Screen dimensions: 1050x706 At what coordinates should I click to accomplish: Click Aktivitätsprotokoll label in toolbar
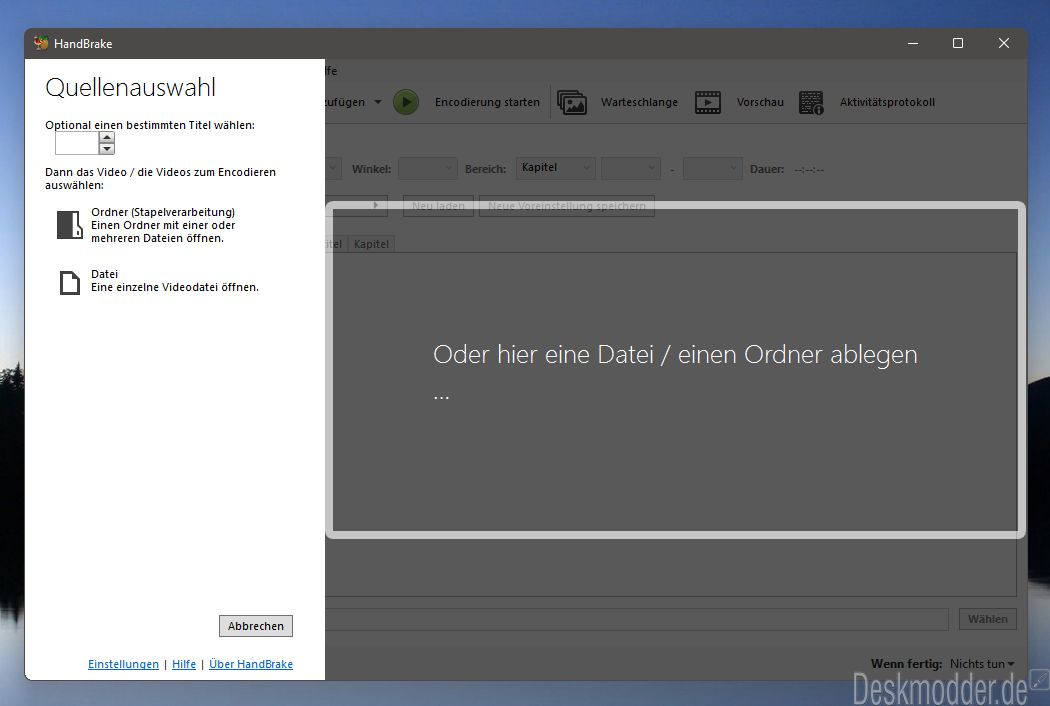coord(887,102)
